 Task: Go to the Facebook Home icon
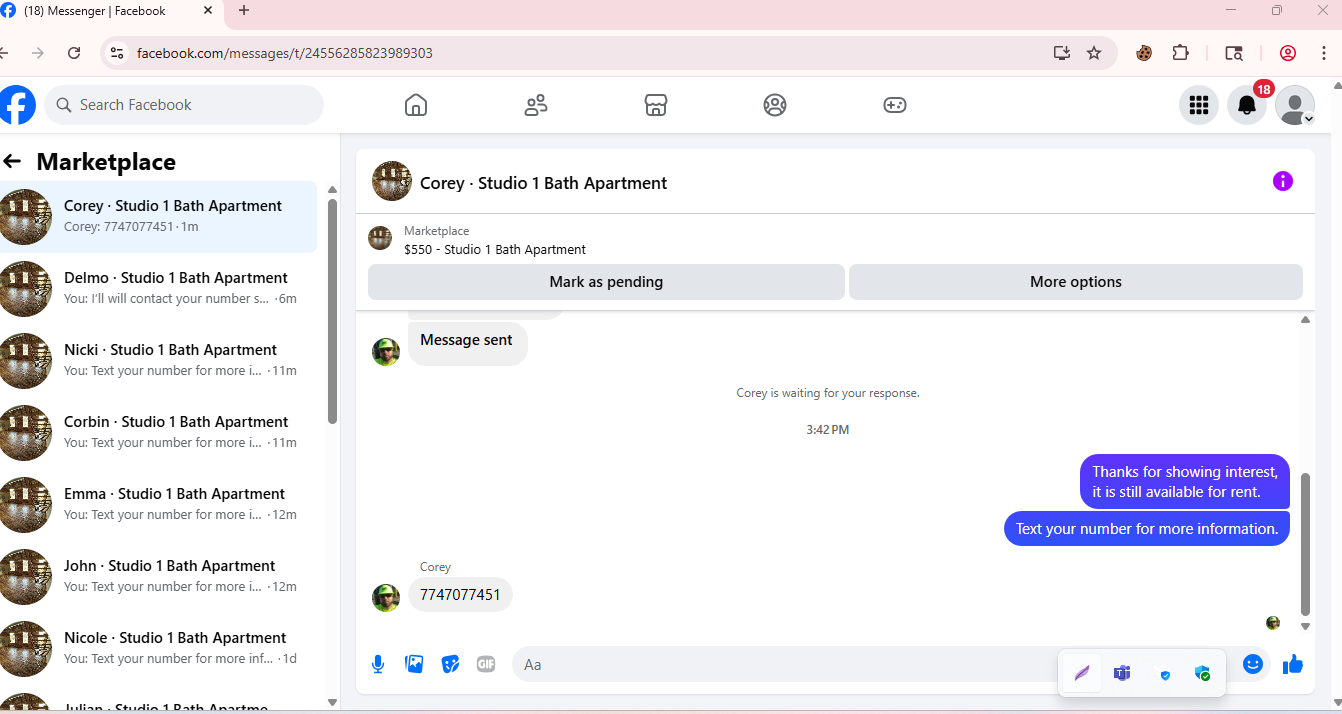point(416,105)
